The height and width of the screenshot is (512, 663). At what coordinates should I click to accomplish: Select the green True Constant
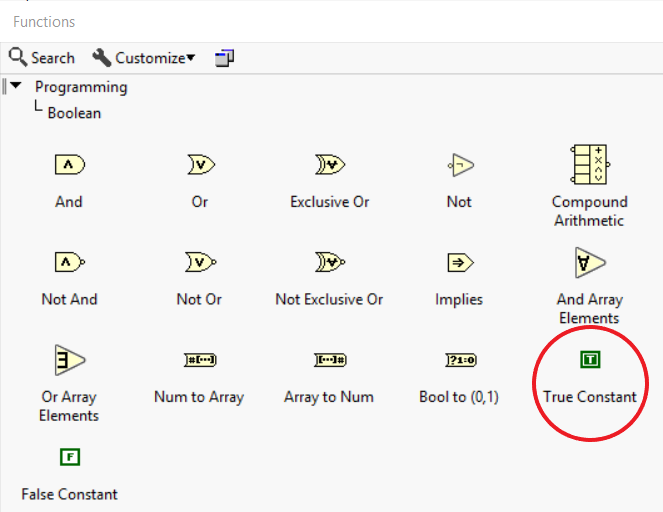point(590,359)
